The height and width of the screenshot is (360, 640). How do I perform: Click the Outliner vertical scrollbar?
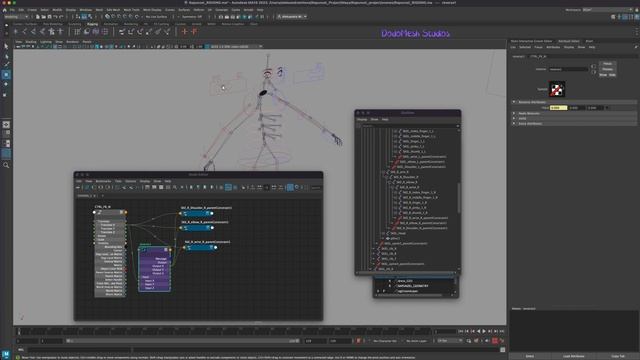click(x=458, y=198)
